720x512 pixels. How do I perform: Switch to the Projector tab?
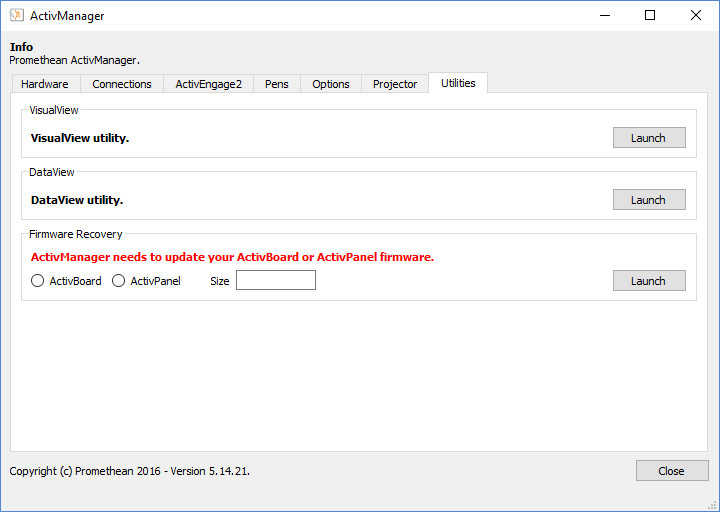pyautogui.click(x=395, y=84)
